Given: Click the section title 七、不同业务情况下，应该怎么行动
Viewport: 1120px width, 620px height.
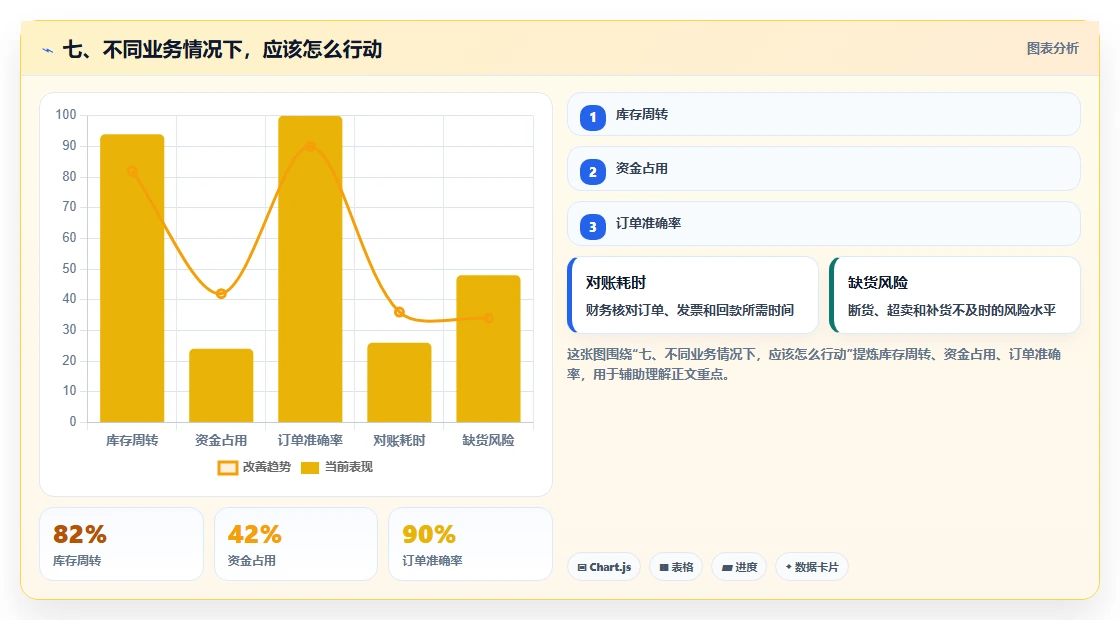Looking at the screenshot, I should click(x=222, y=49).
